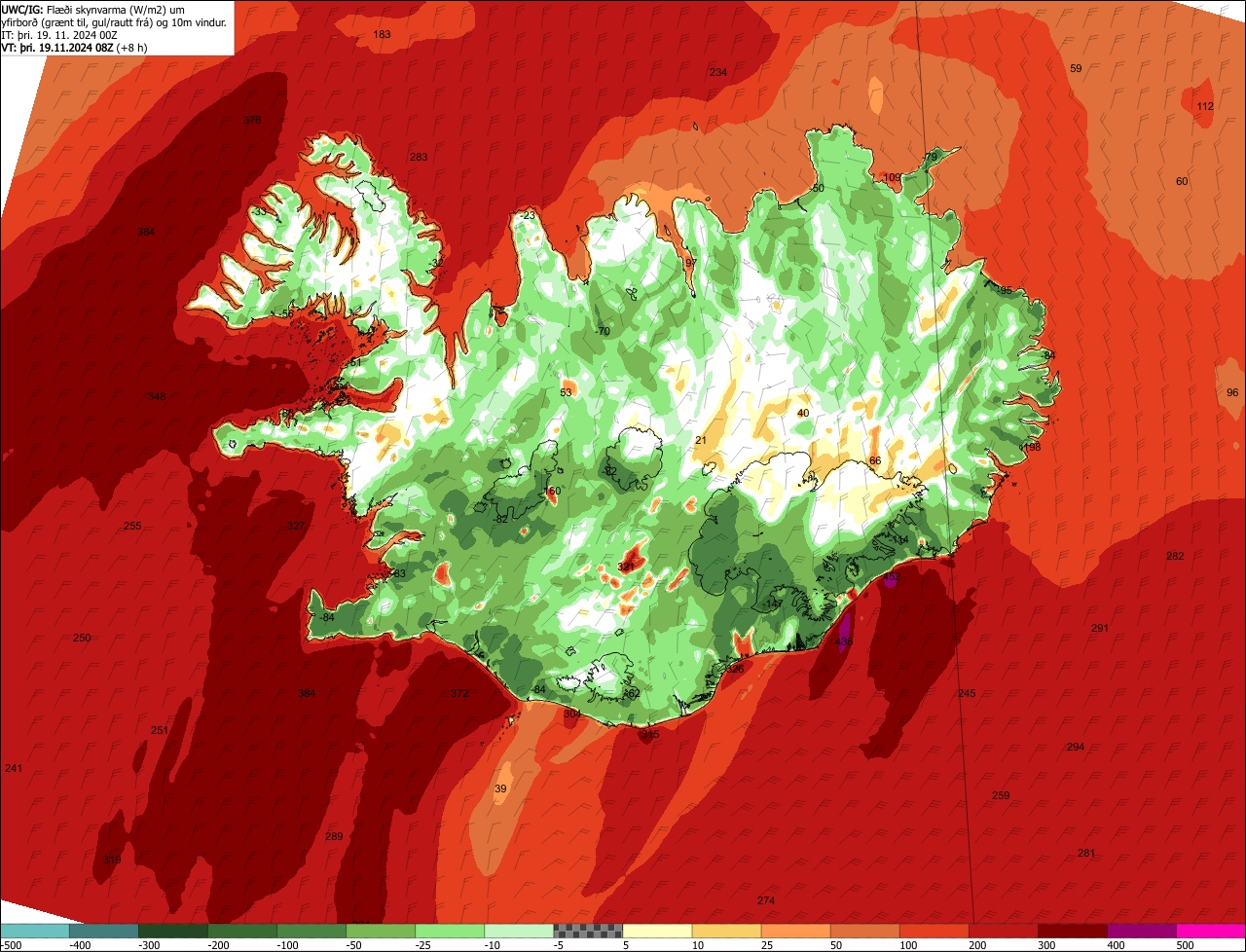Image resolution: width=1246 pixels, height=952 pixels.
Task: Click the legend label 500
Action: 1185,945
